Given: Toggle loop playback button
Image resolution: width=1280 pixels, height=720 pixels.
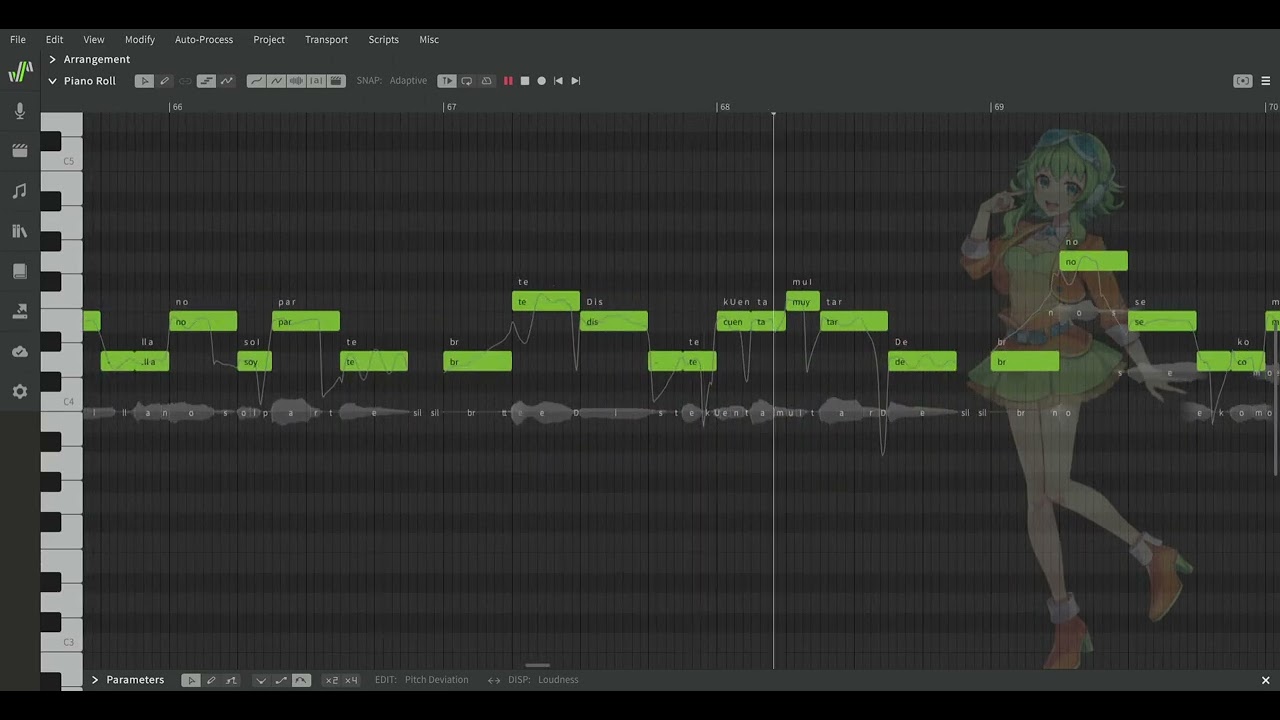Looking at the screenshot, I should pyautogui.click(x=467, y=81).
